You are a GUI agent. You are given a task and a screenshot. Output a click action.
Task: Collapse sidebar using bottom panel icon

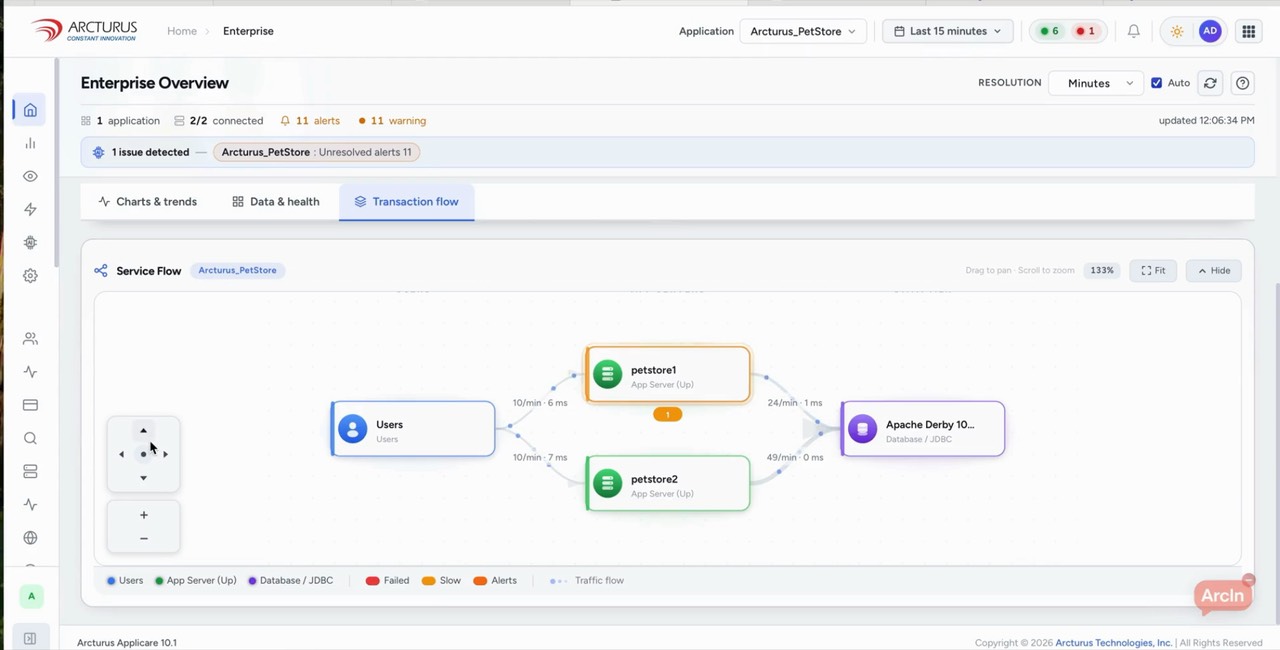(30, 638)
